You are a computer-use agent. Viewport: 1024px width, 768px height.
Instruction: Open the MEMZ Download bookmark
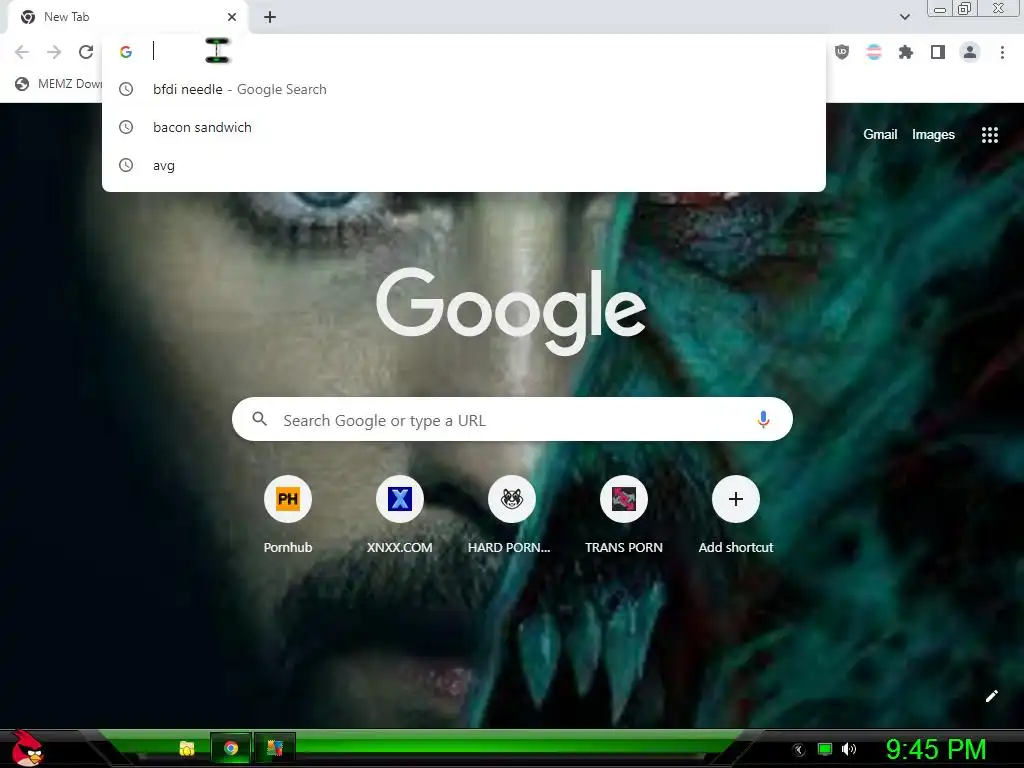coord(59,84)
